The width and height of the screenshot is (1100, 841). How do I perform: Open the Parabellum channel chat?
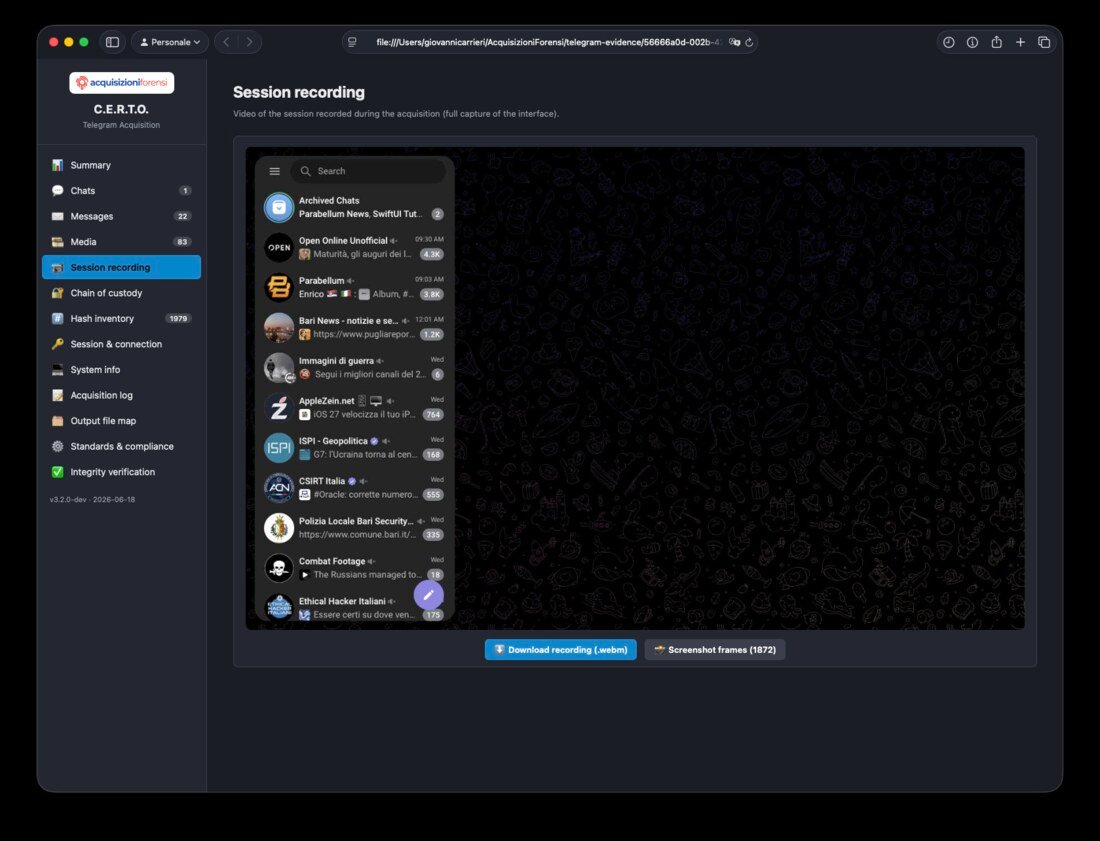354,287
